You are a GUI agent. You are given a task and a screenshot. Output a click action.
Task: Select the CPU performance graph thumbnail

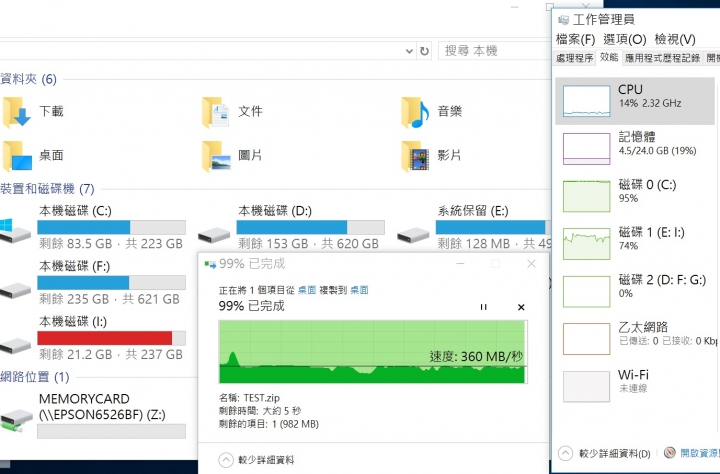586,101
